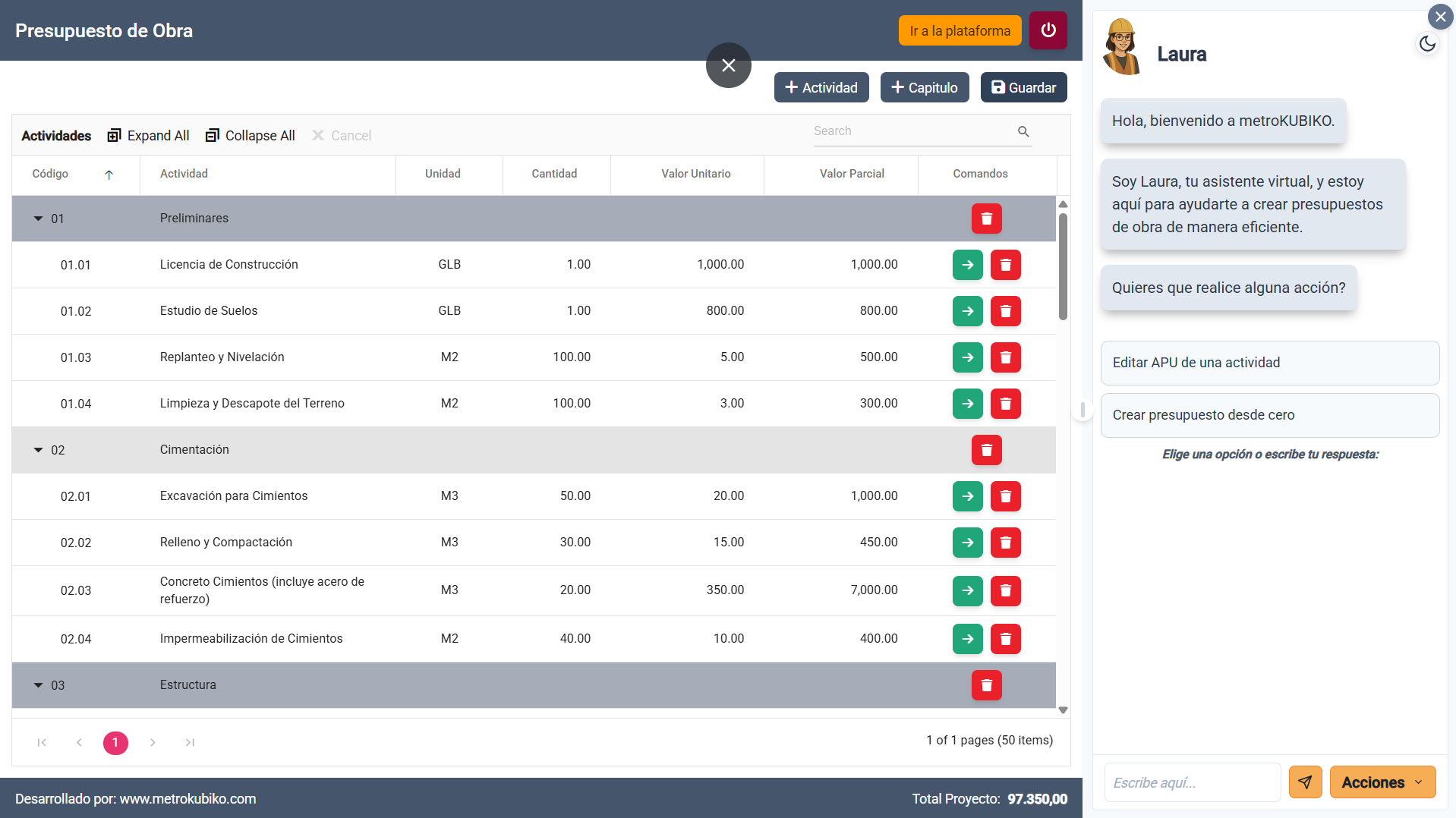Viewport: 1456px width, 818px height.
Task: Collapse the 01 Preliminares chapter
Action: pyautogui.click(x=38, y=219)
